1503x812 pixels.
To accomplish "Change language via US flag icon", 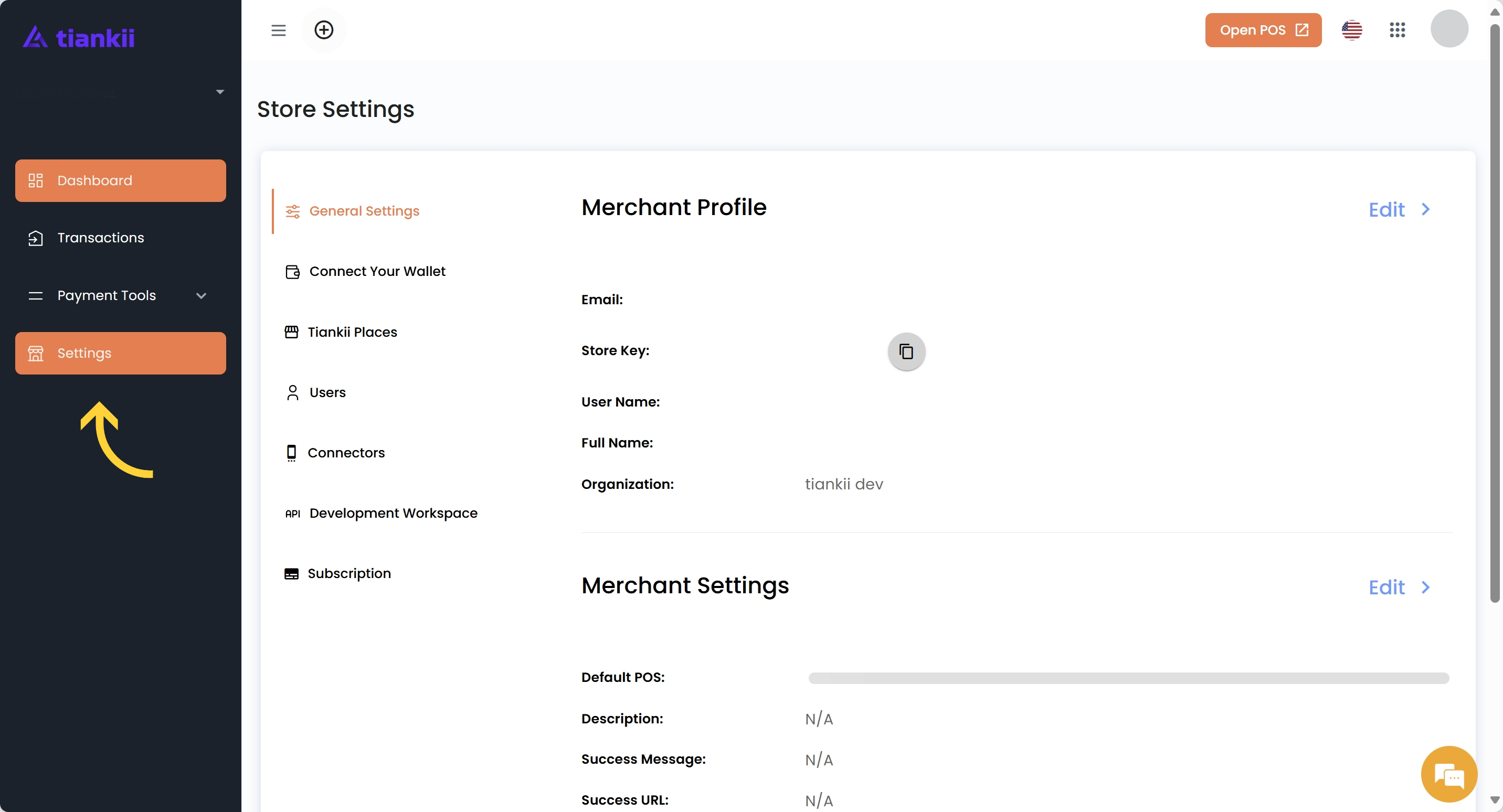I will click(1351, 30).
